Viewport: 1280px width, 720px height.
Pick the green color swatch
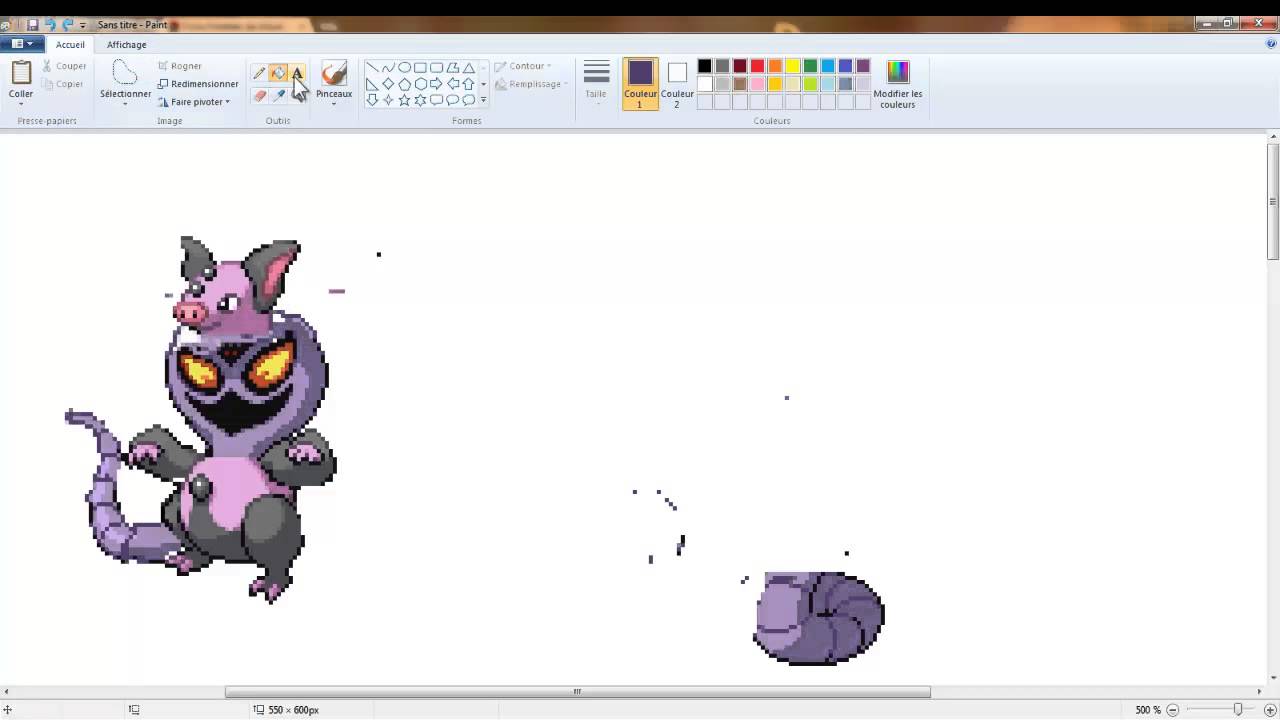coord(811,66)
